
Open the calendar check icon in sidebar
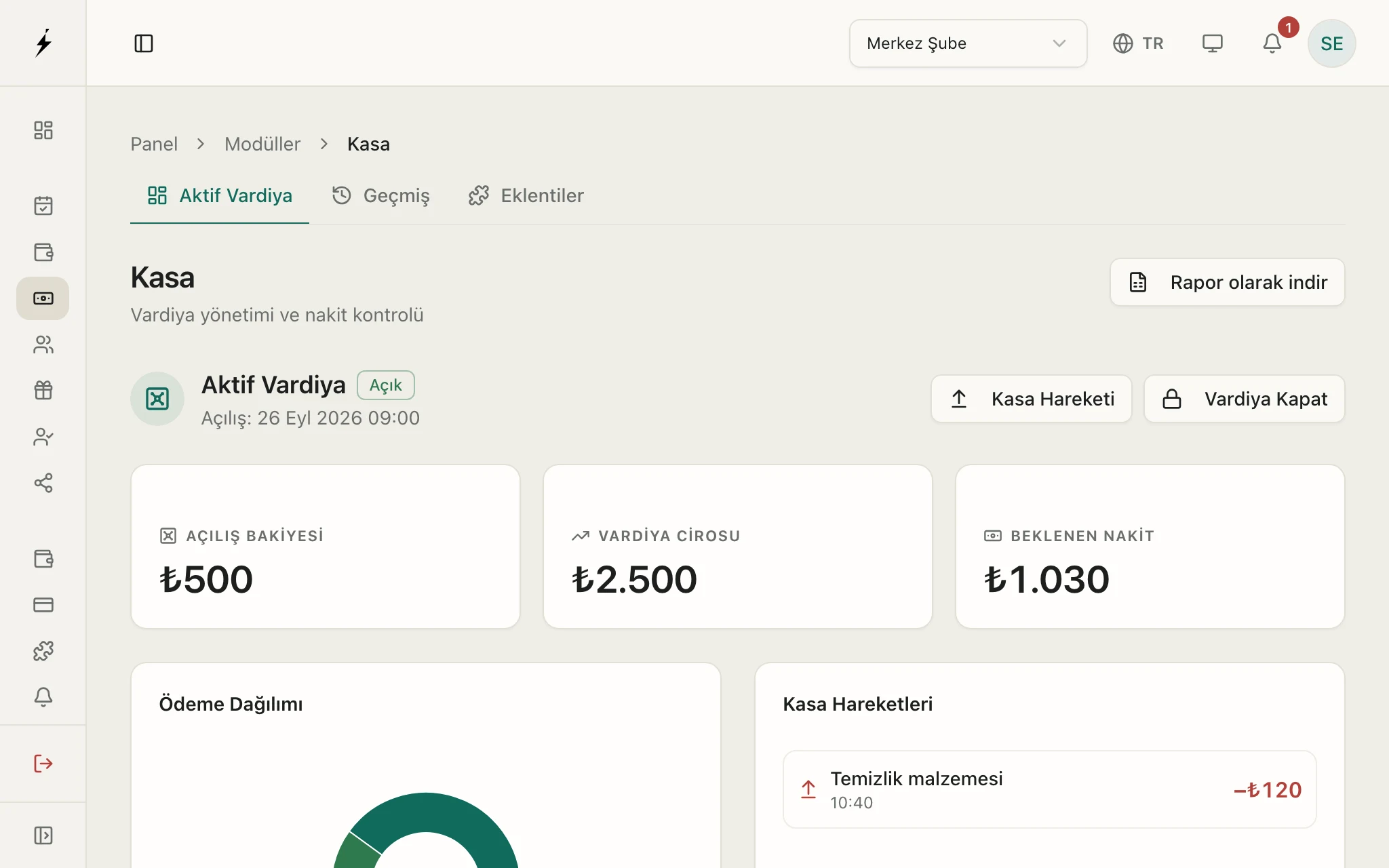click(x=43, y=205)
